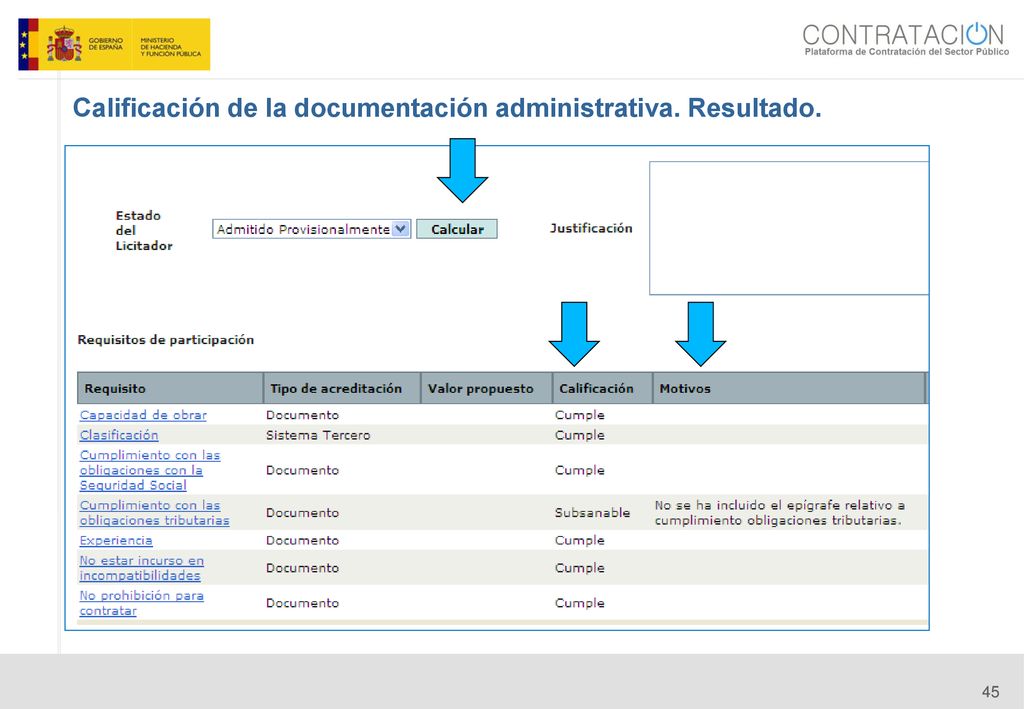Open Cumplimiento con obligaciones tributarias link
The height and width of the screenshot is (709, 1024).
(x=154, y=513)
